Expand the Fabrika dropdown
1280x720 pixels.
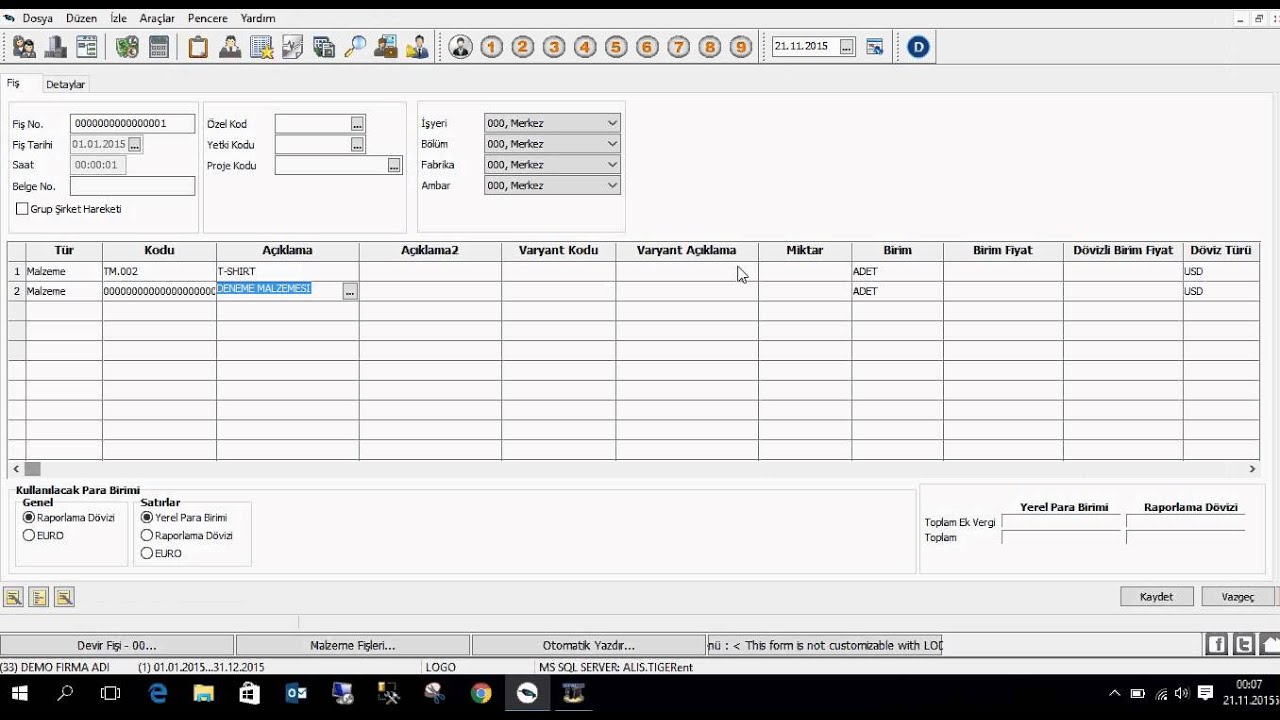(612, 165)
